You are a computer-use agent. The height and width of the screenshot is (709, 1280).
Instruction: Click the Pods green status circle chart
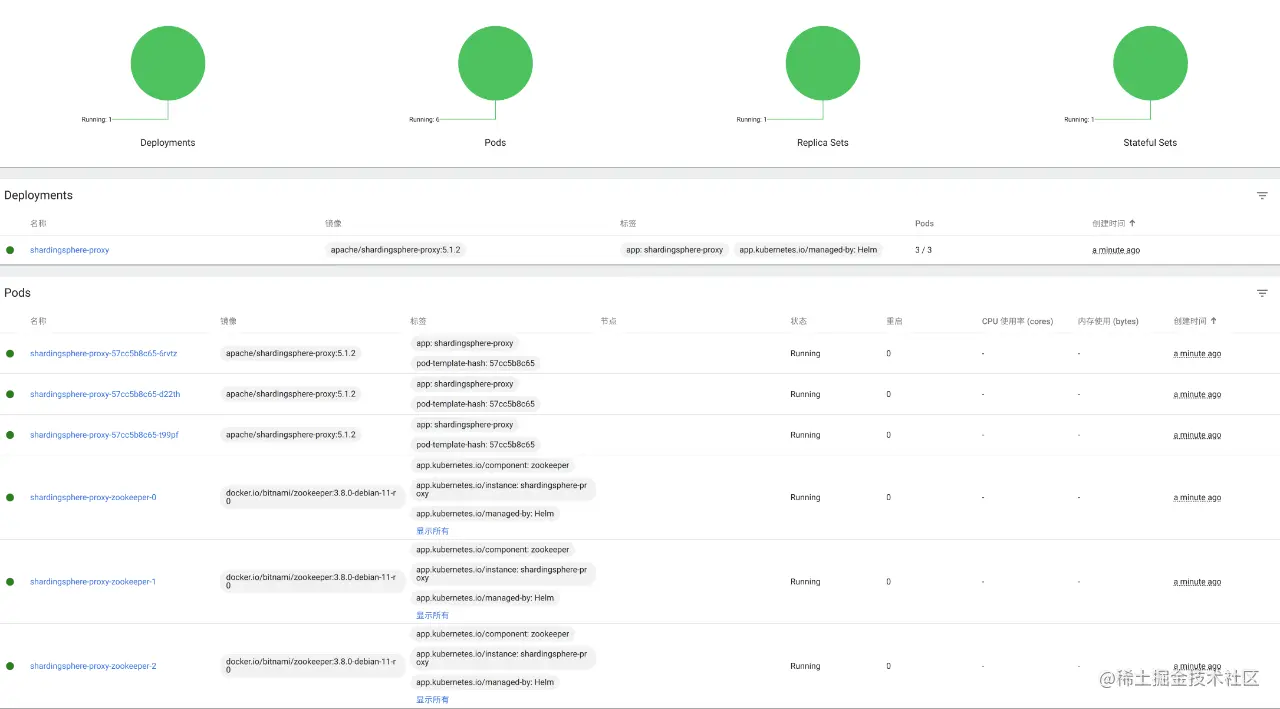tap(495, 63)
